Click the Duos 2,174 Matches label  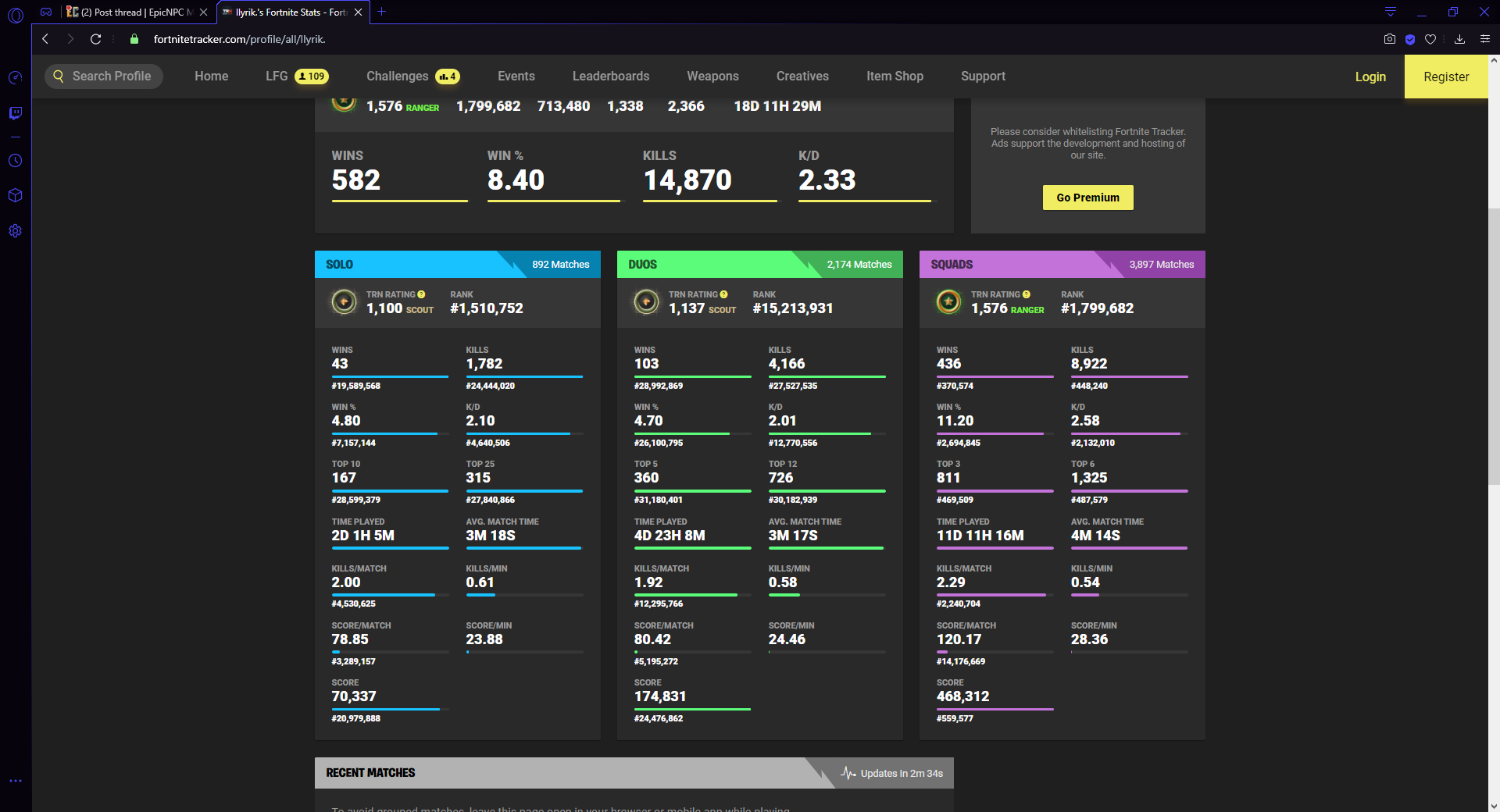[859, 265]
